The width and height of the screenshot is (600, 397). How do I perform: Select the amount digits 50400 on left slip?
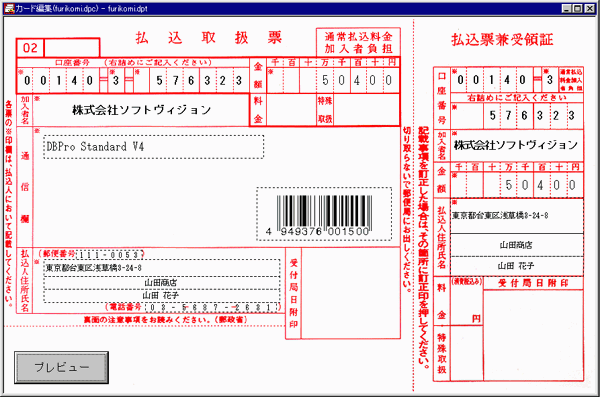click(357, 80)
